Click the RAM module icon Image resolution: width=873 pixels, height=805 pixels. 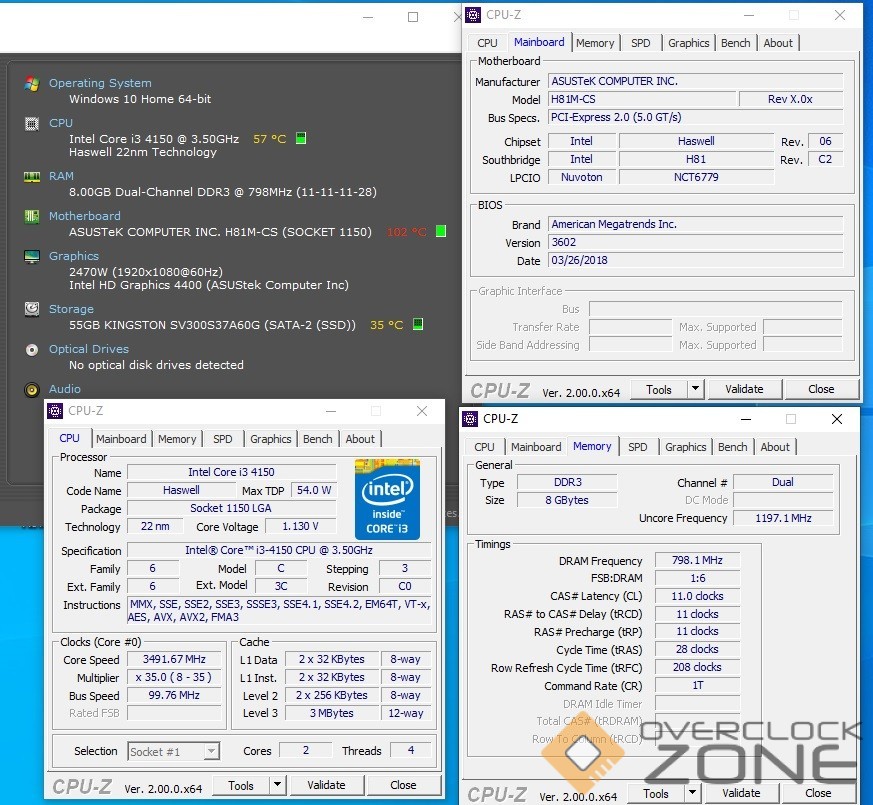click(32, 177)
